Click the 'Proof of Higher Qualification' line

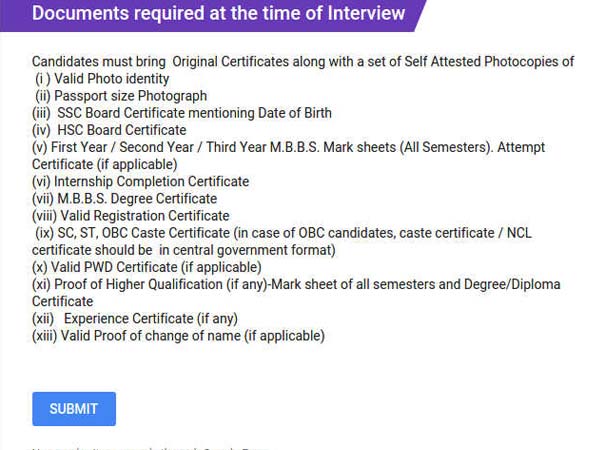pos(296,285)
